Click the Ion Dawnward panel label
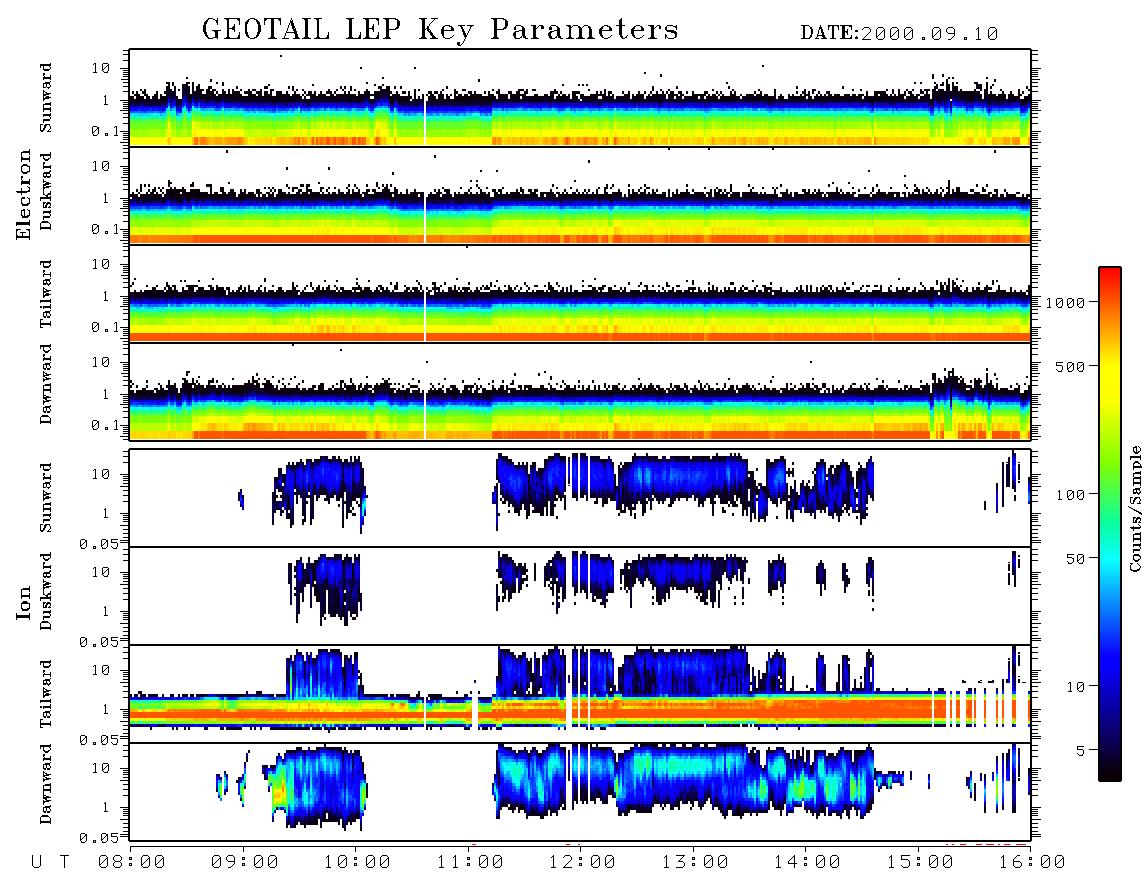 pyautogui.click(x=46, y=784)
